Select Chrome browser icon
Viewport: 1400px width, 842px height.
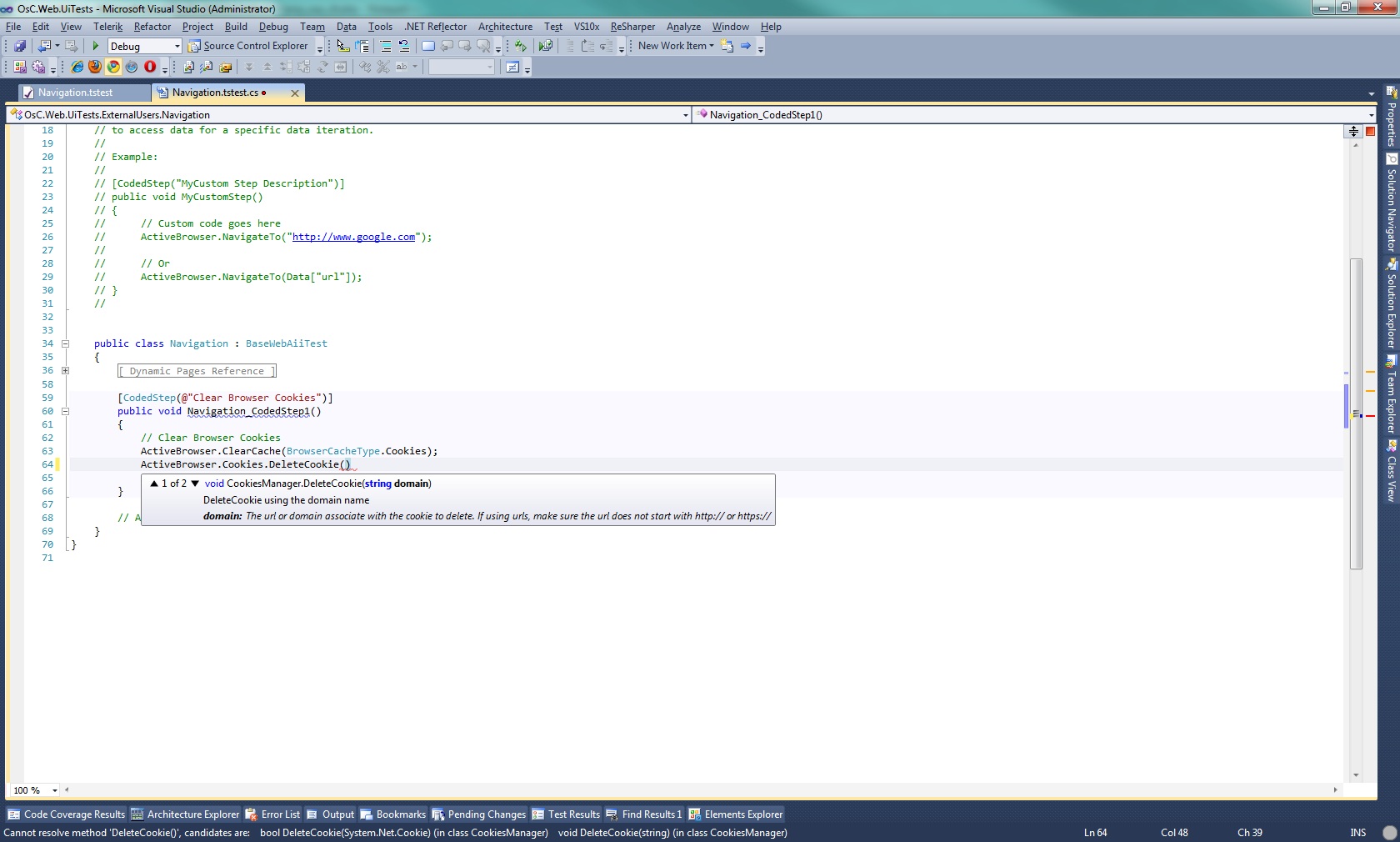point(113,67)
